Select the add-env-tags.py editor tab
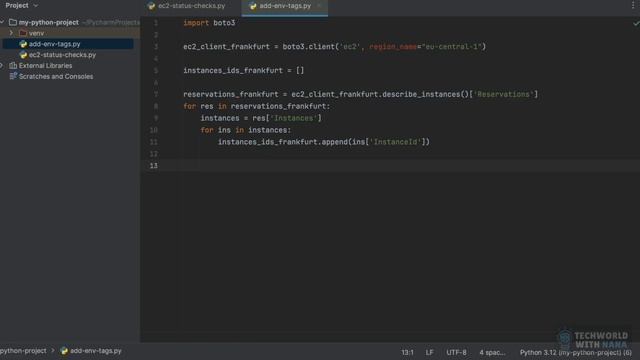The height and width of the screenshot is (360, 640). [x=285, y=6]
